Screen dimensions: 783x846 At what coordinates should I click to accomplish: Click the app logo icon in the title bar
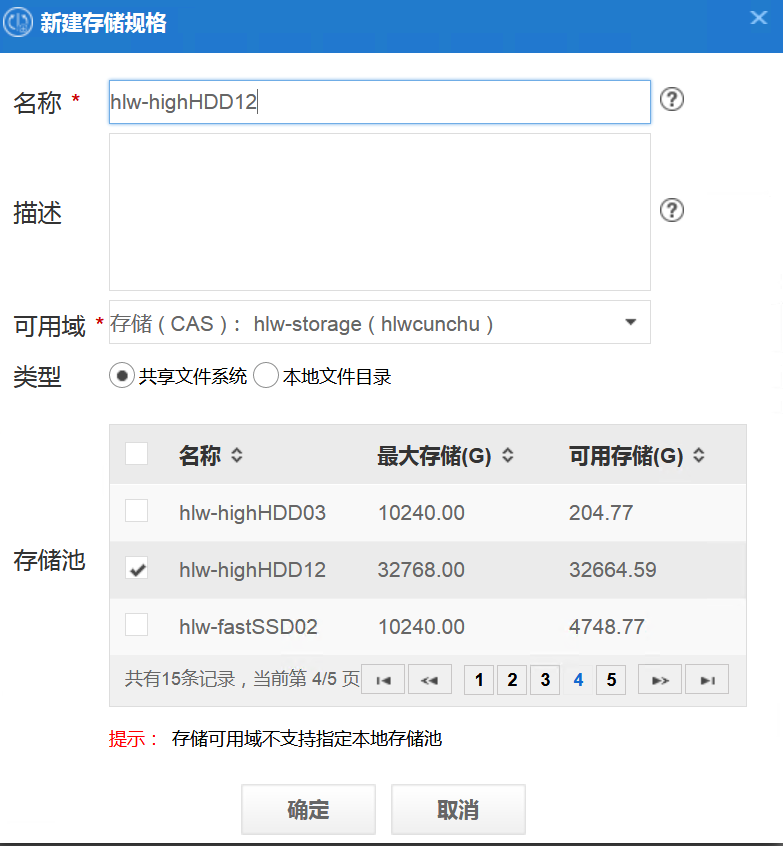click(18, 22)
